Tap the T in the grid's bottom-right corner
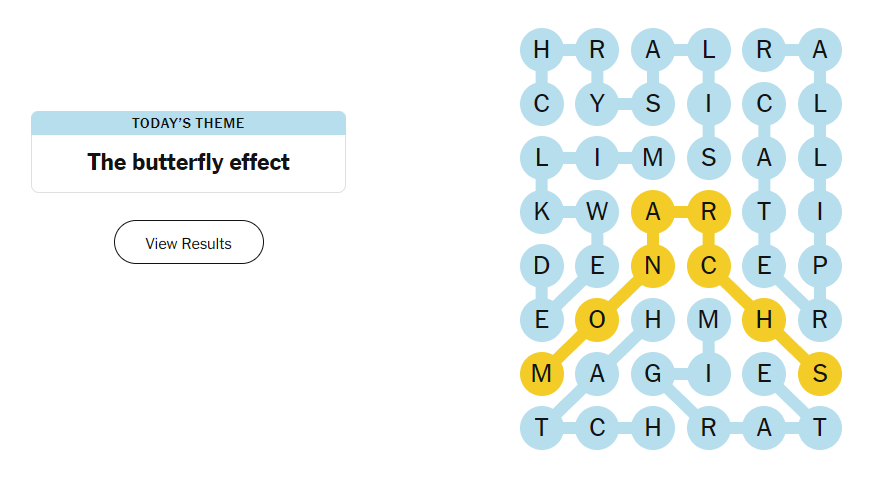 point(820,429)
